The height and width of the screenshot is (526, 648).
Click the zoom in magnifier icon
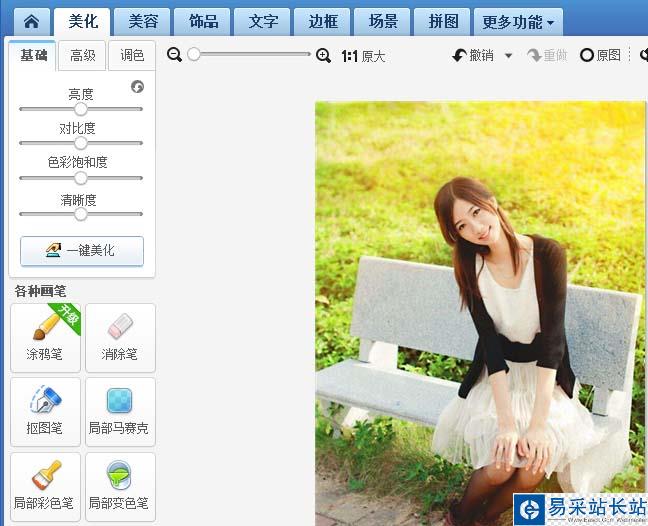pos(323,55)
